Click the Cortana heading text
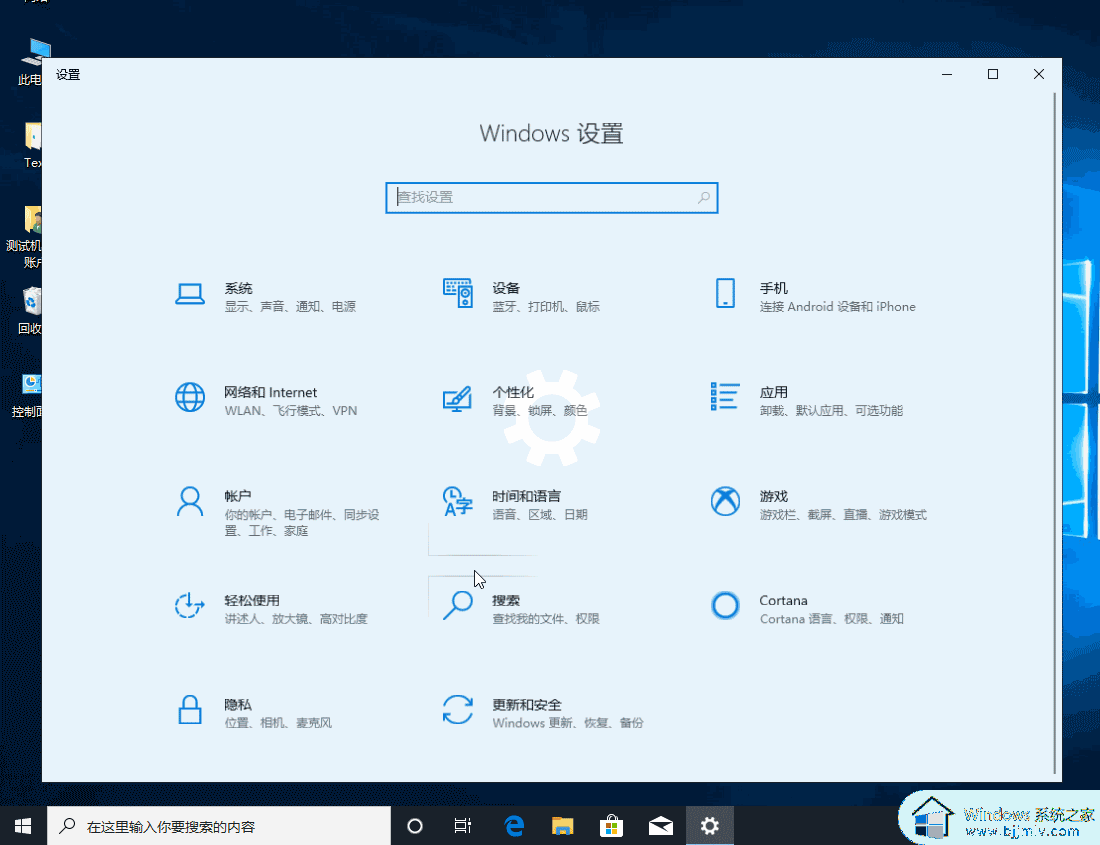This screenshot has width=1100, height=845. pos(784,600)
